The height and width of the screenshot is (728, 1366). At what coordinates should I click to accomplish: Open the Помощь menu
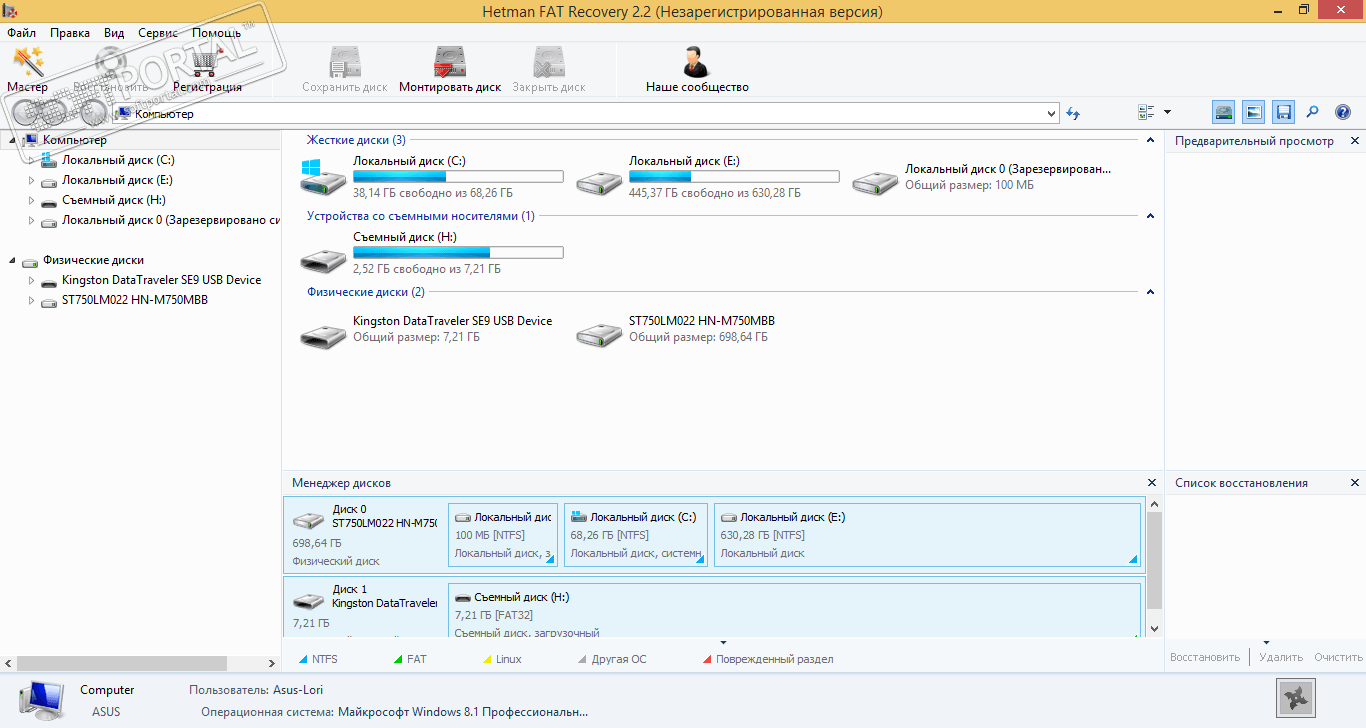click(216, 32)
